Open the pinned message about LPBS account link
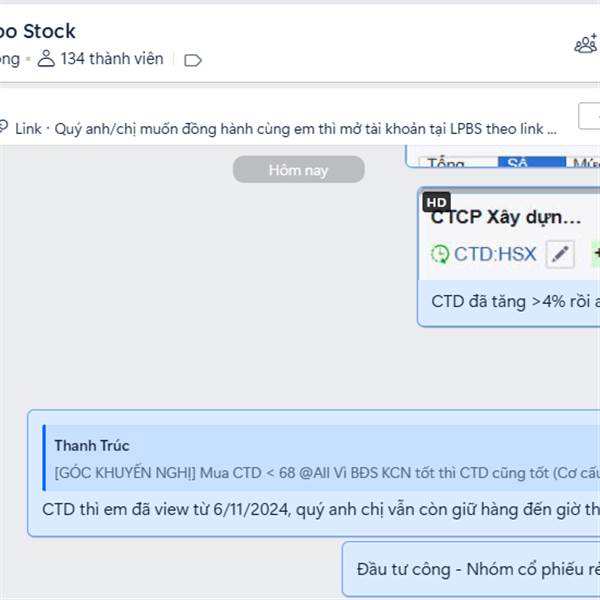The width and height of the screenshot is (600, 600). [x=286, y=129]
